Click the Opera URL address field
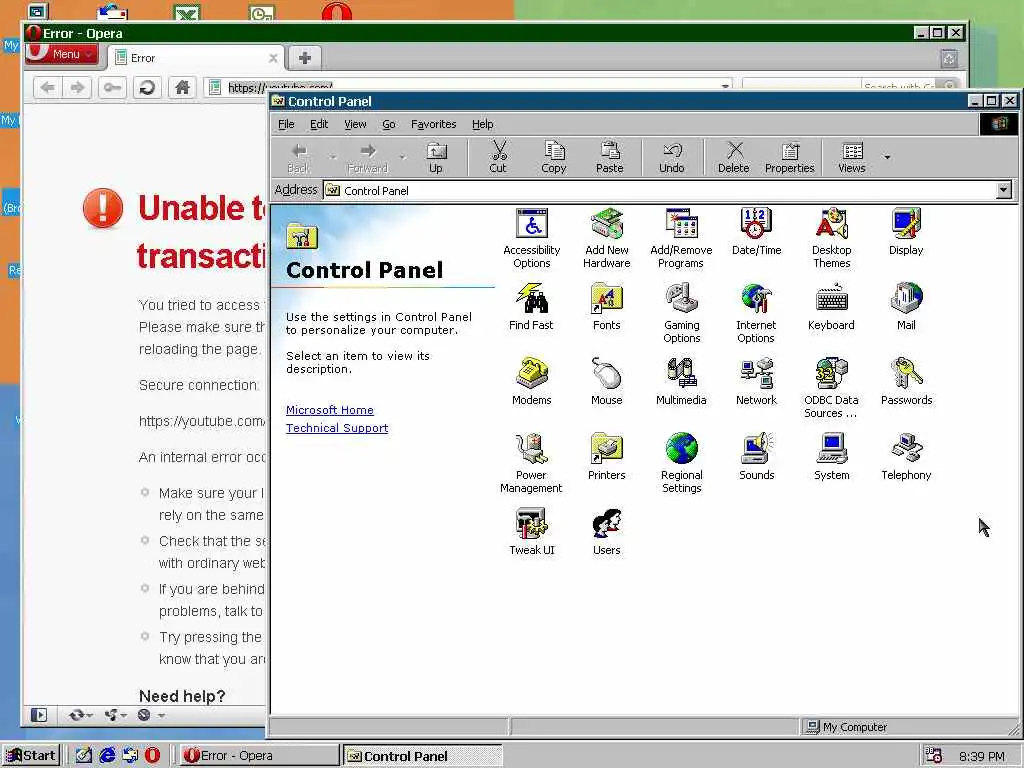Screen dimensions: 1024x768 468,87
